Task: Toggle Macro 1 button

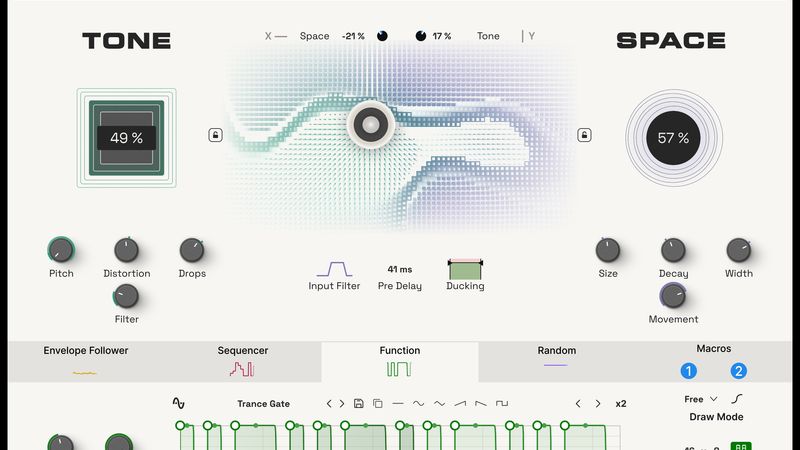Action: coord(688,371)
